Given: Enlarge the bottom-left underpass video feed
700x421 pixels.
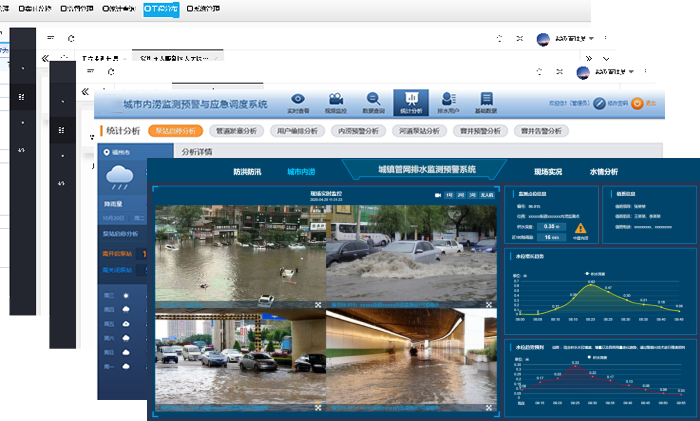Looking at the screenshot, I should click(x=318, y=408).
